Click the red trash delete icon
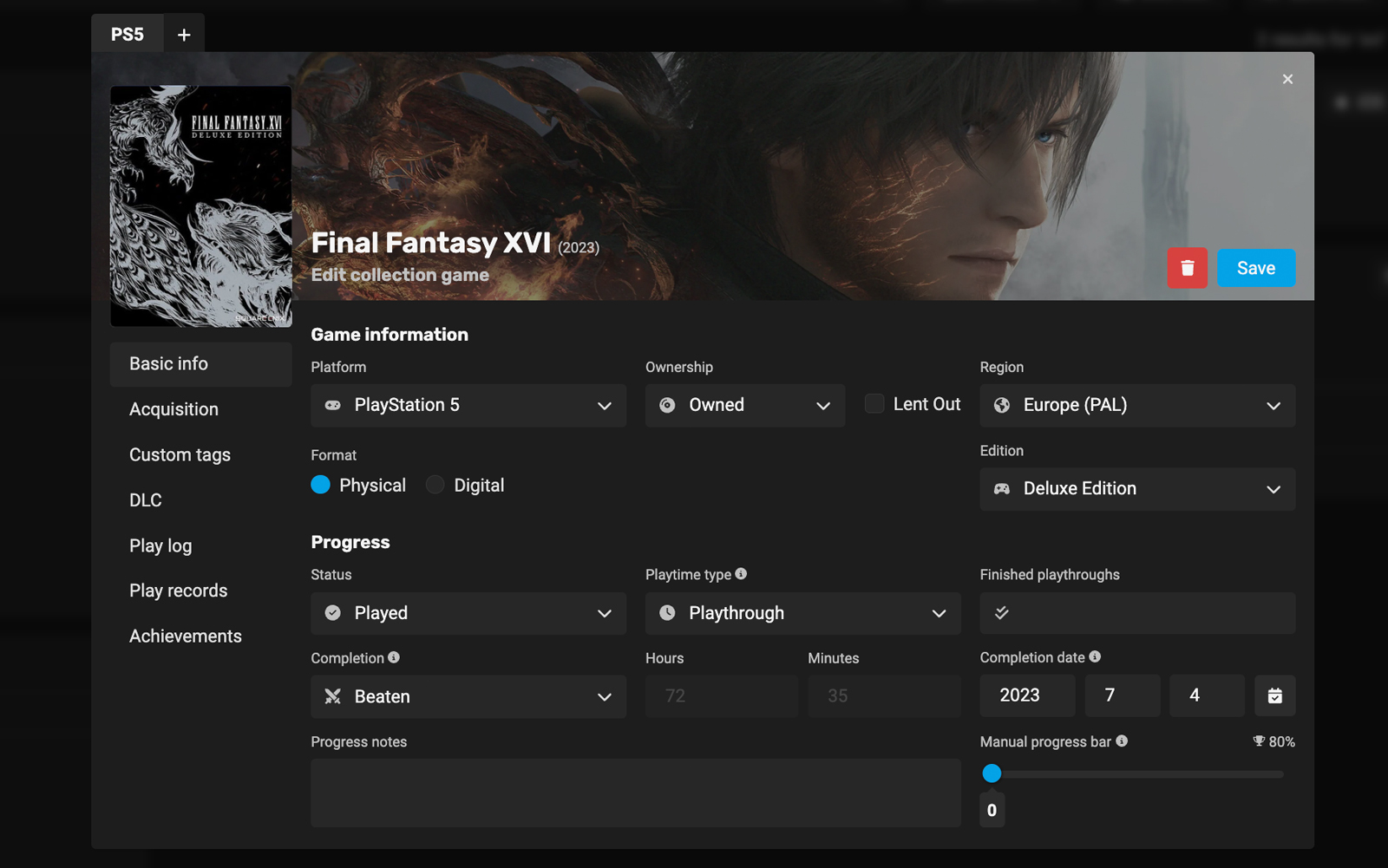 pos(1187,268)
